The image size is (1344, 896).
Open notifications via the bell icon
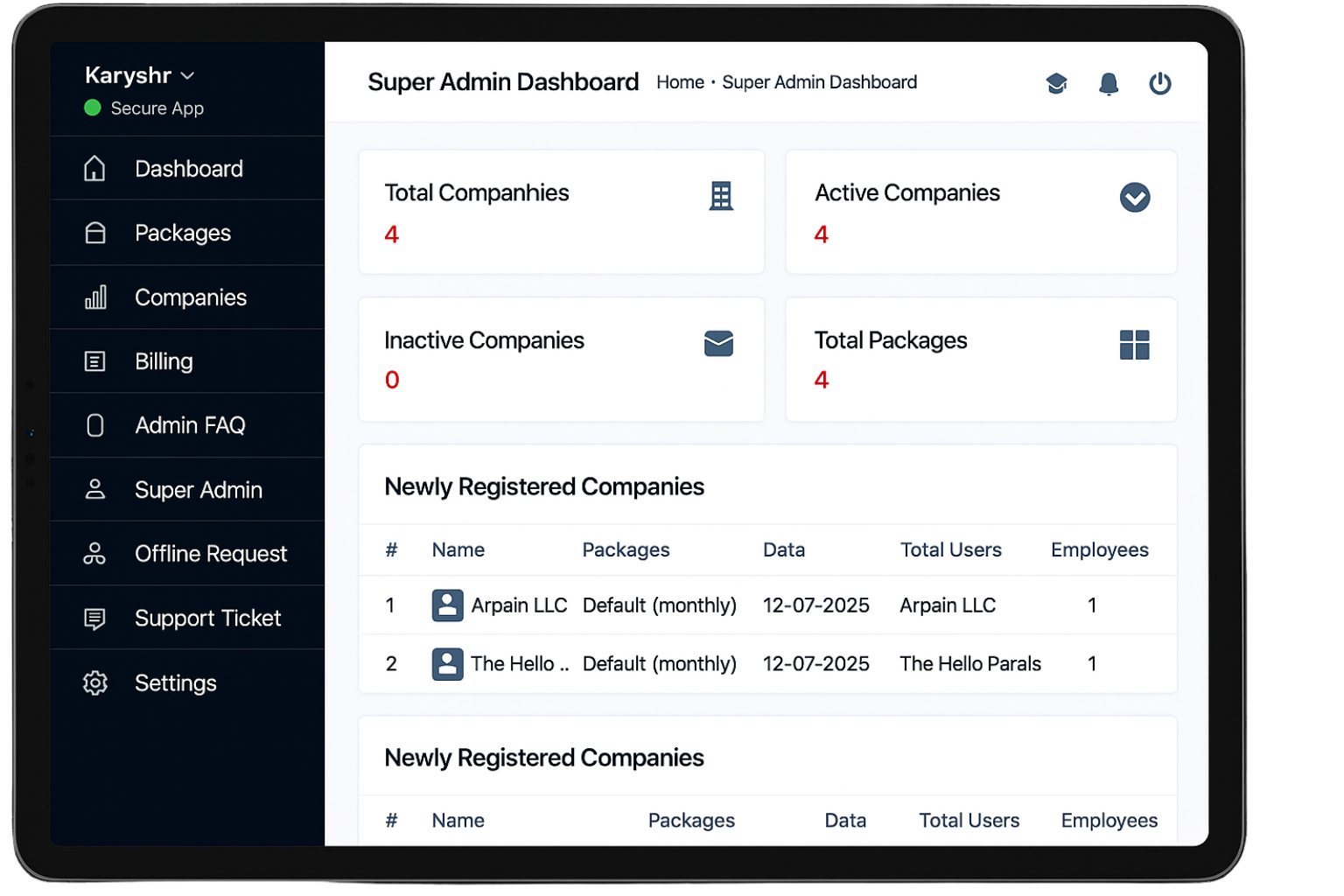click(x=1108, y=83)
